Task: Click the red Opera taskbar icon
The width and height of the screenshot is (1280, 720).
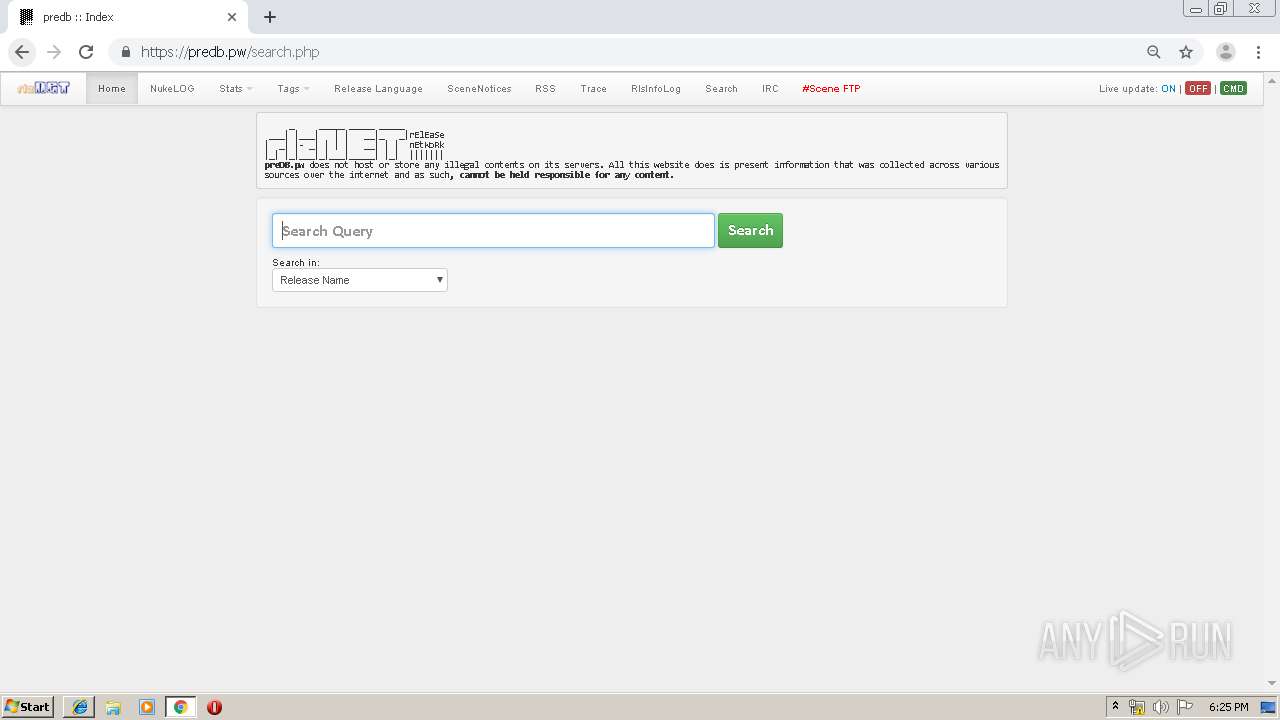Action: 214,707
